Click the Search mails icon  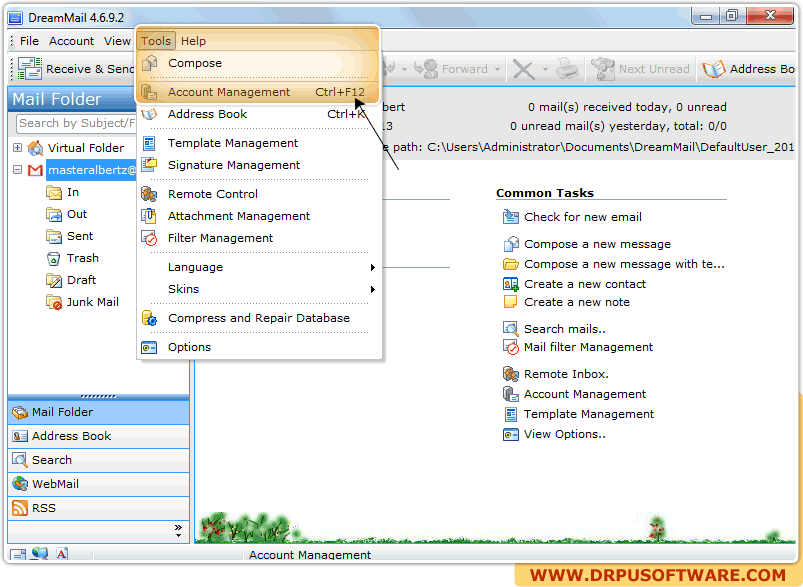511,328
